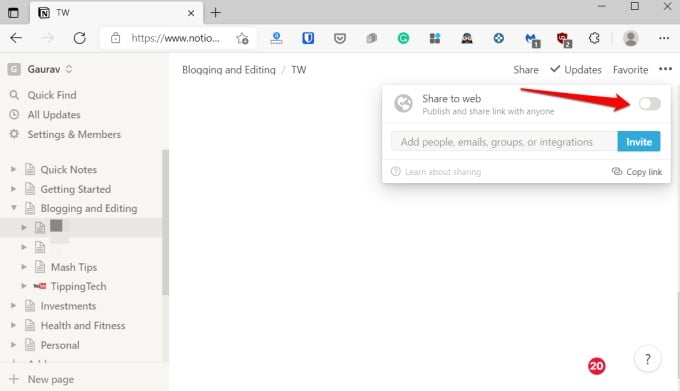The image size is (680, 391).
Task: Click the TW breadcrumb
Action: point(298,70)
